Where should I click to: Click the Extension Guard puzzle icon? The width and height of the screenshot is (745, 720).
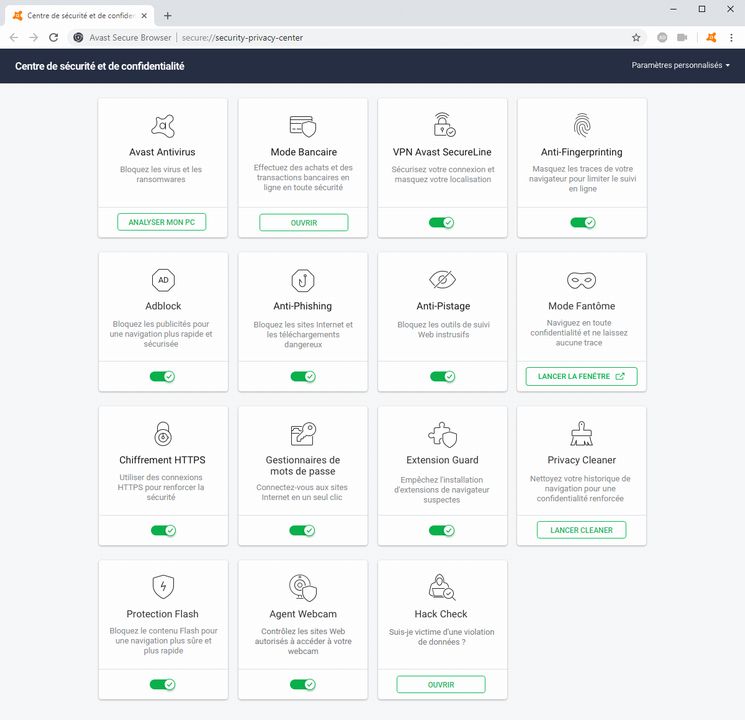pos(442,434)
